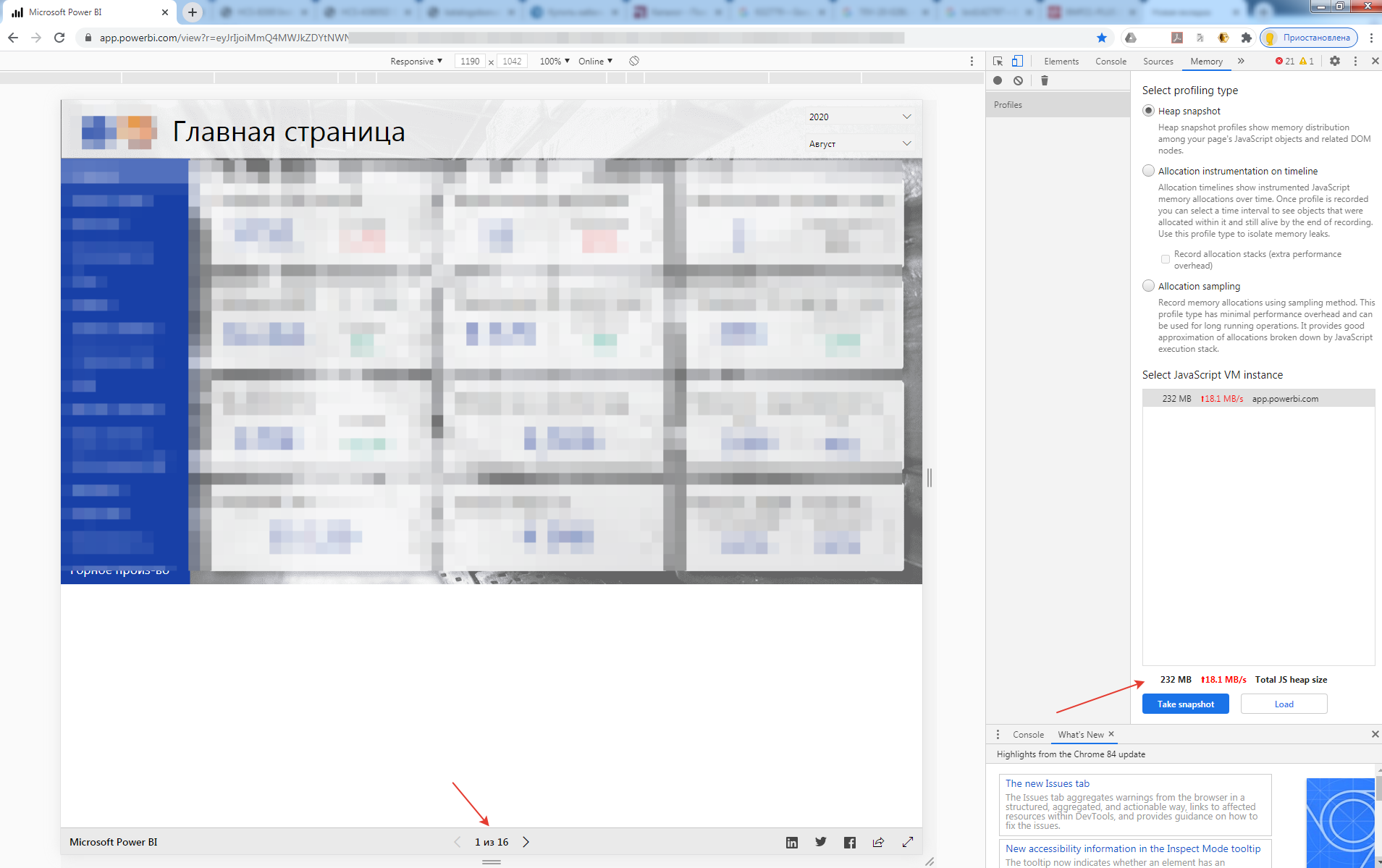
Task: Select the app.powerbi.com VM instance row
Action: click(1258, 398)
